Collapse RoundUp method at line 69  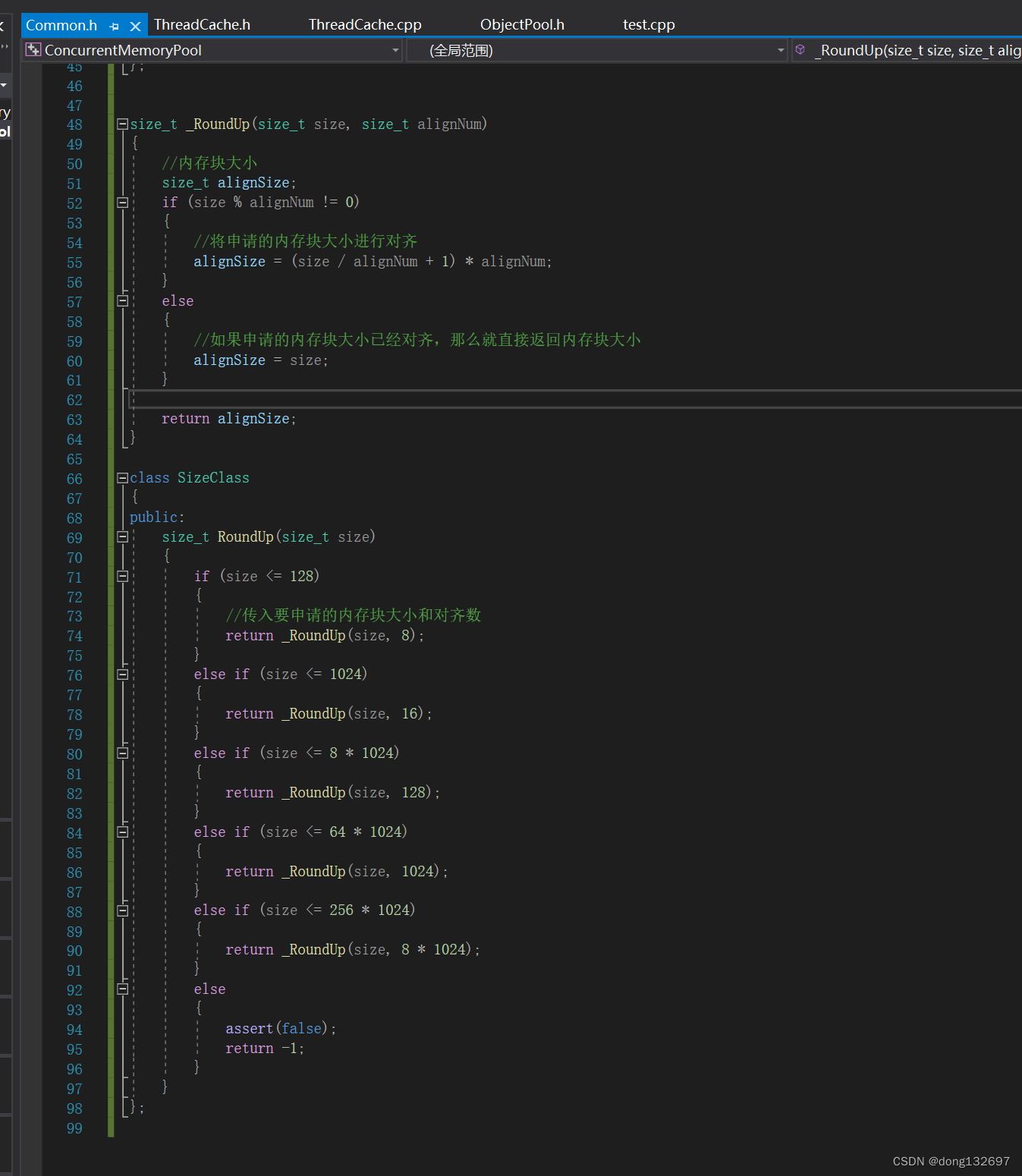click(122, 537)
